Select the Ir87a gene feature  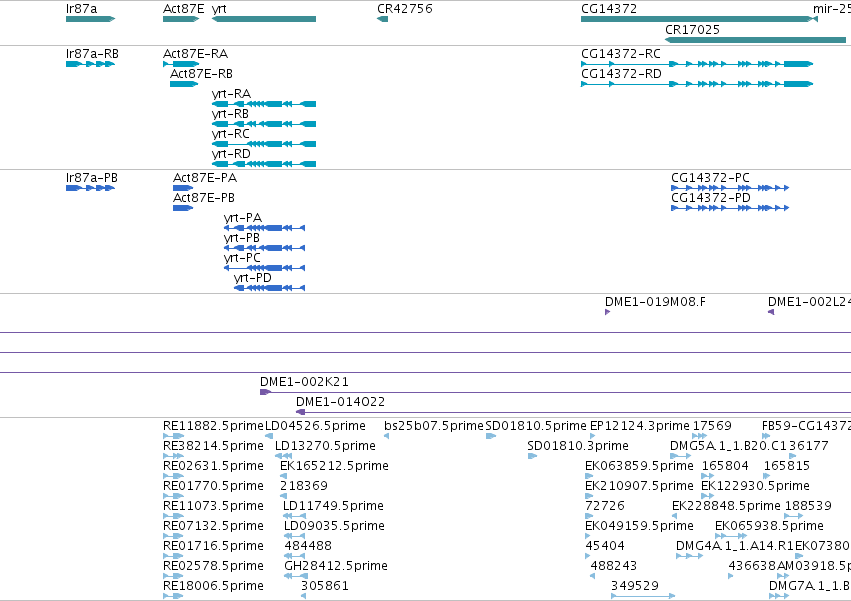(x=90, y=19)
